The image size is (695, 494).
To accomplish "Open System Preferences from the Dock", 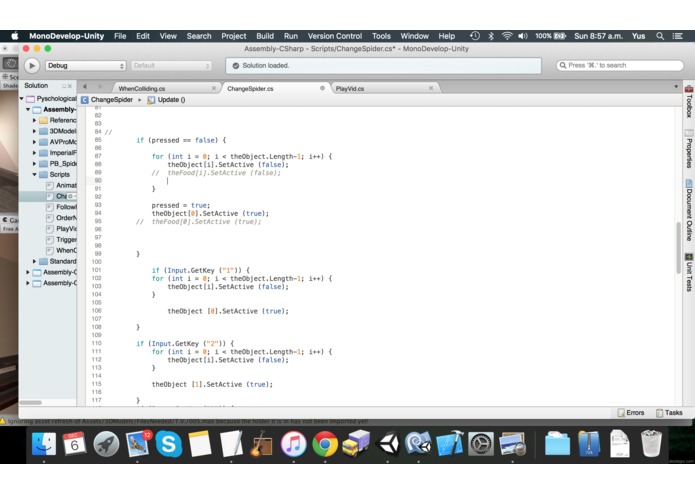I will click(x=481, y=443).
